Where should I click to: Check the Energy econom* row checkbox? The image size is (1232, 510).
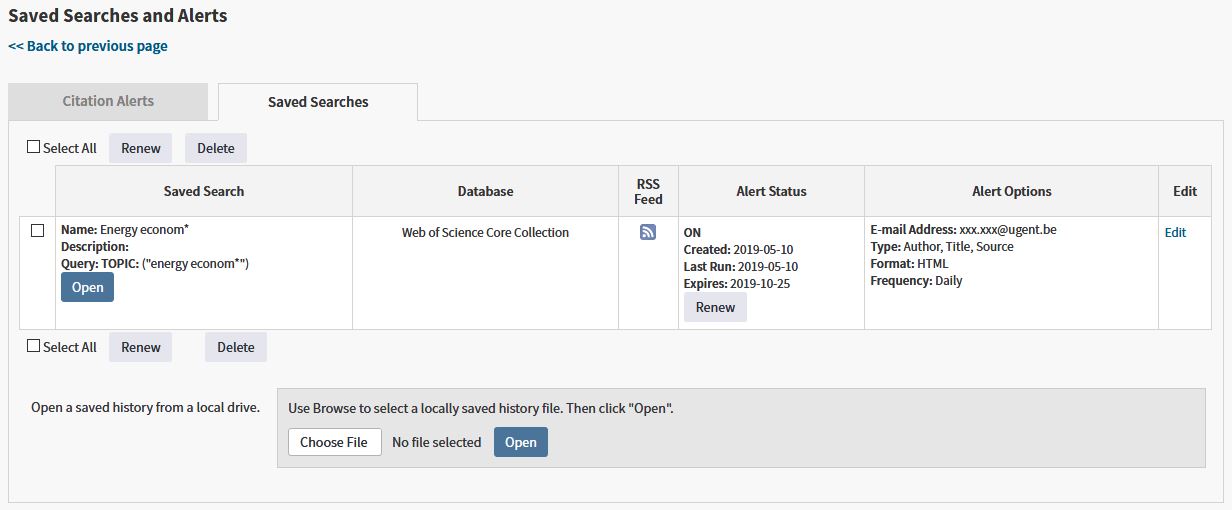coord(37,230)
